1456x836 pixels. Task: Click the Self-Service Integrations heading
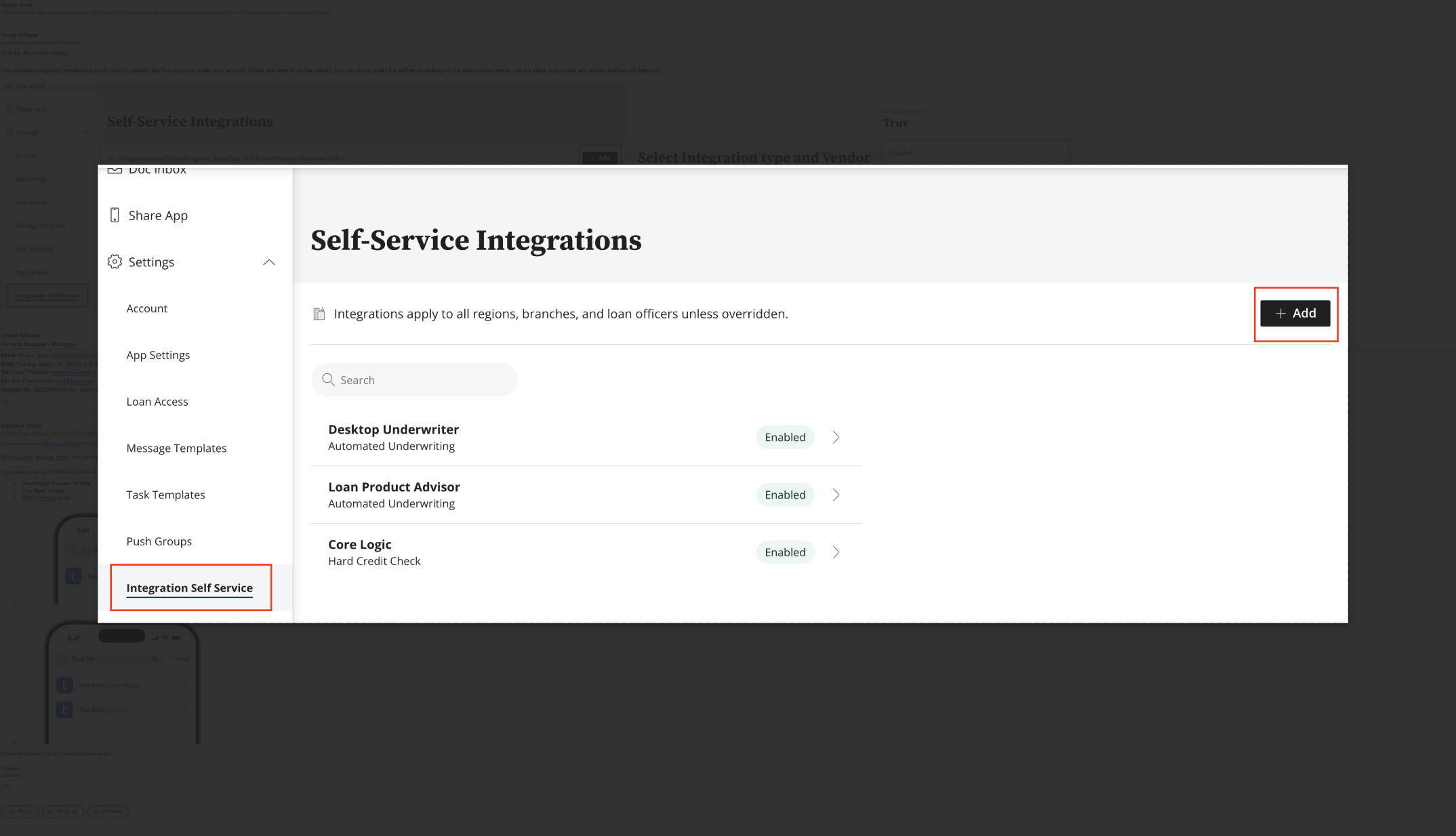tap(476, 241)
